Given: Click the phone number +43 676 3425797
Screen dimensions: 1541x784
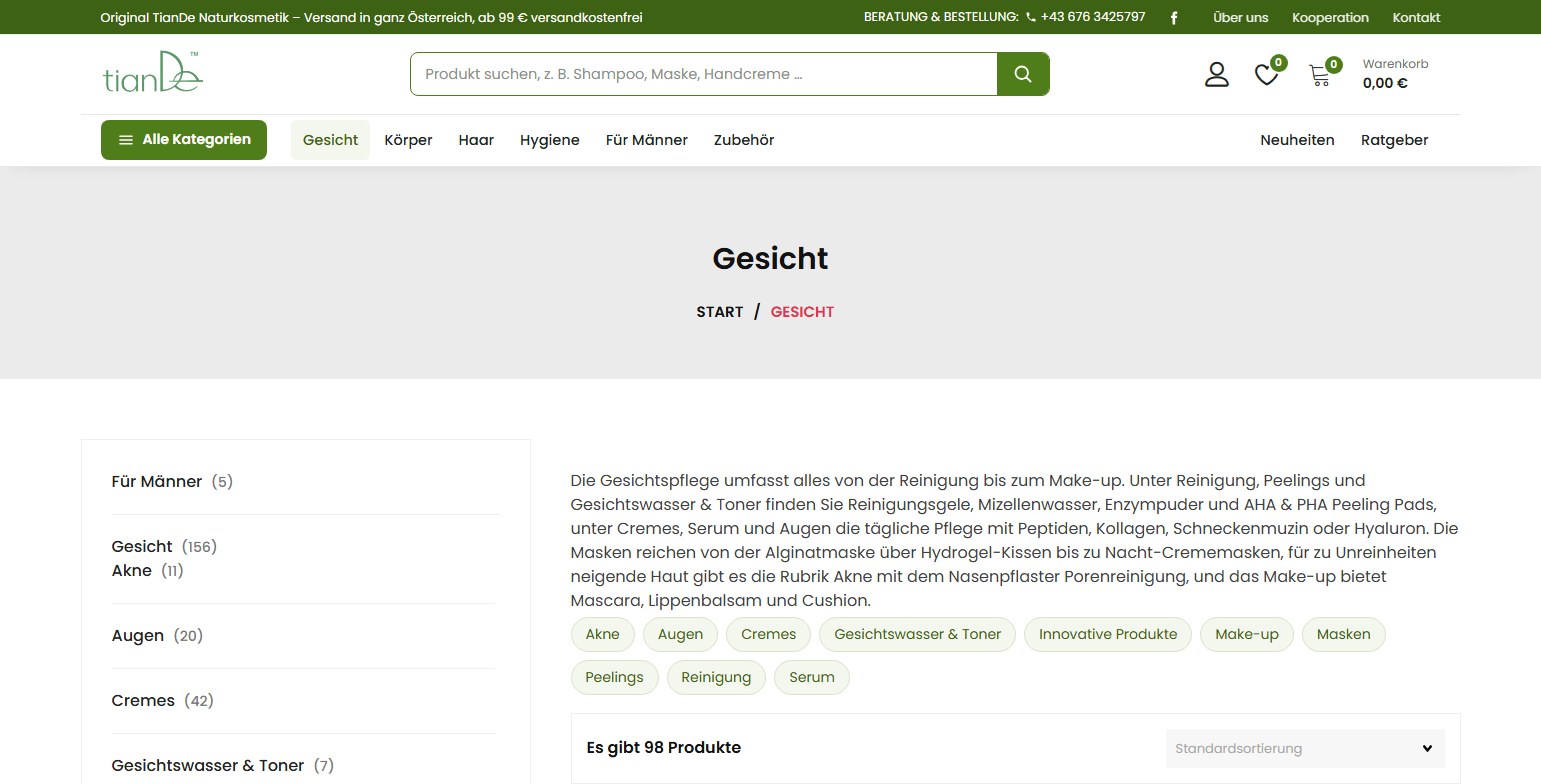Looking at the screenshot, I should point(1086,17).
